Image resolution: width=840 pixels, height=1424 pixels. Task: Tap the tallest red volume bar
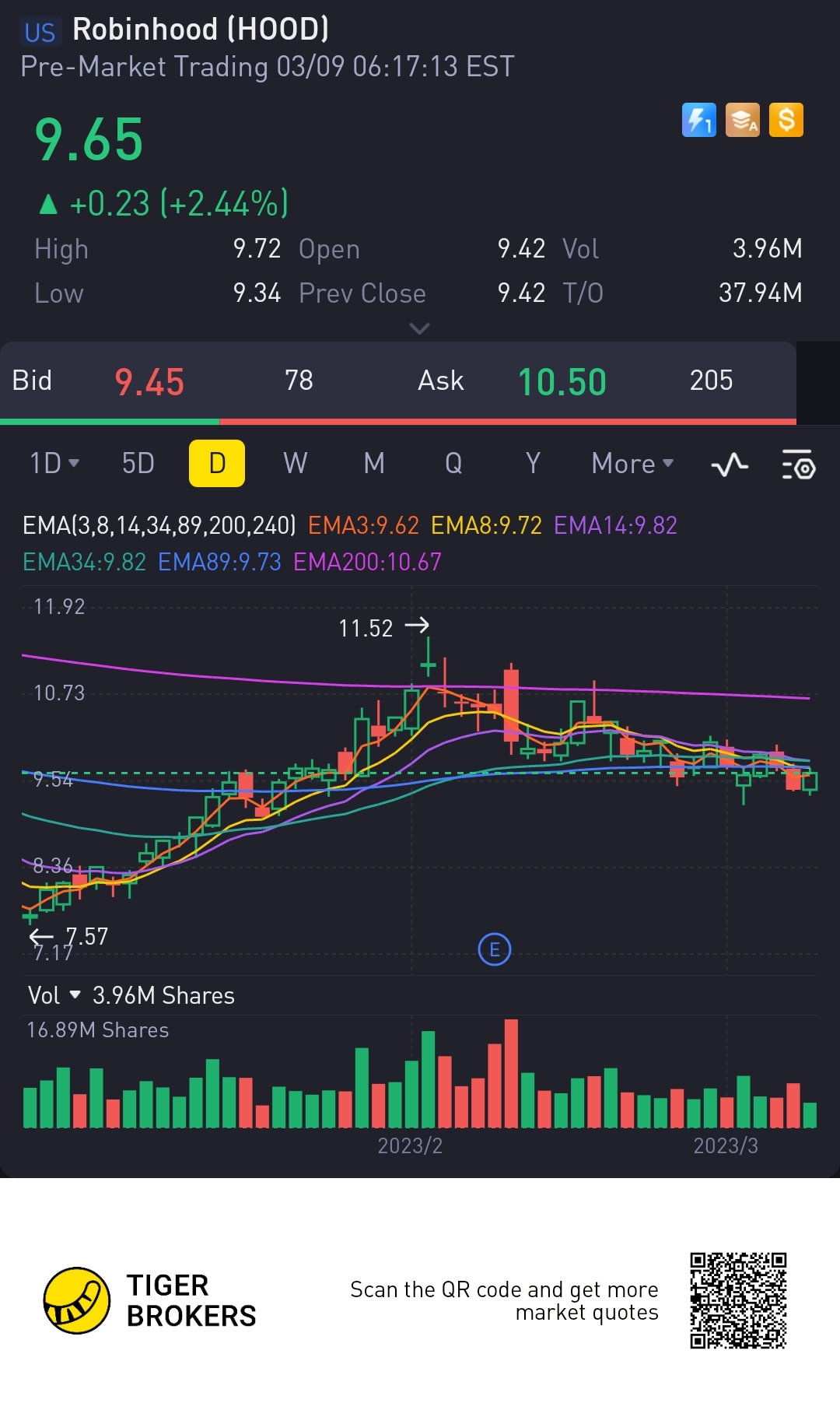click(x=511, y=1073)
